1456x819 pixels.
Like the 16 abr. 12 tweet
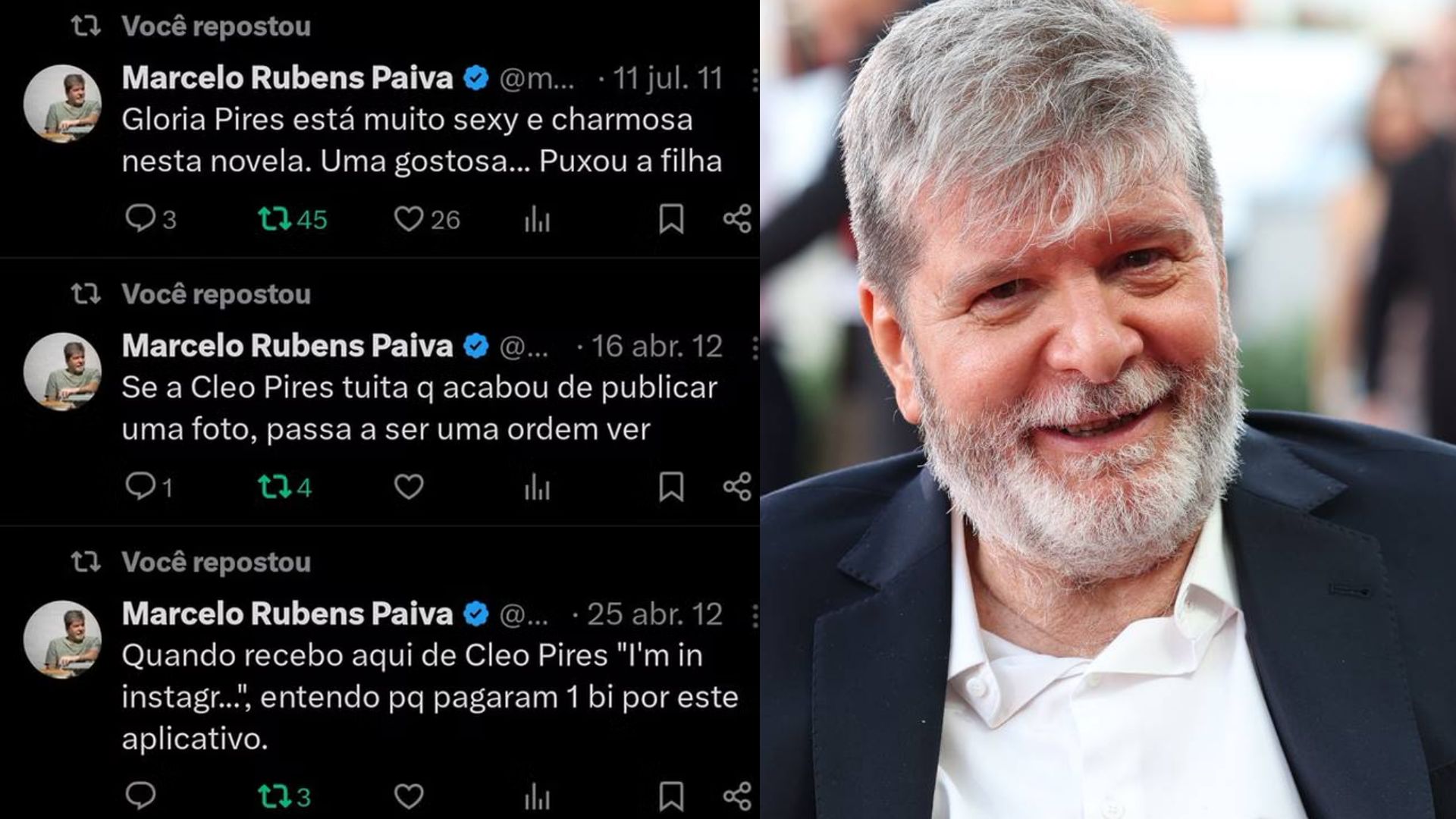(409, 487)
